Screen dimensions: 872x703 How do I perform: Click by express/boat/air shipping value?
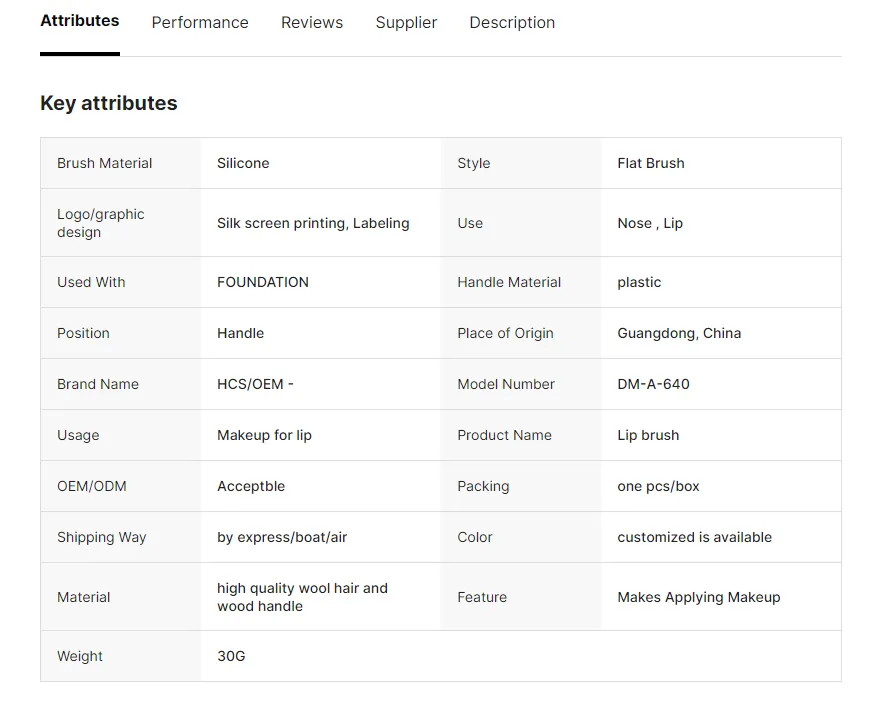pos(282,537)
